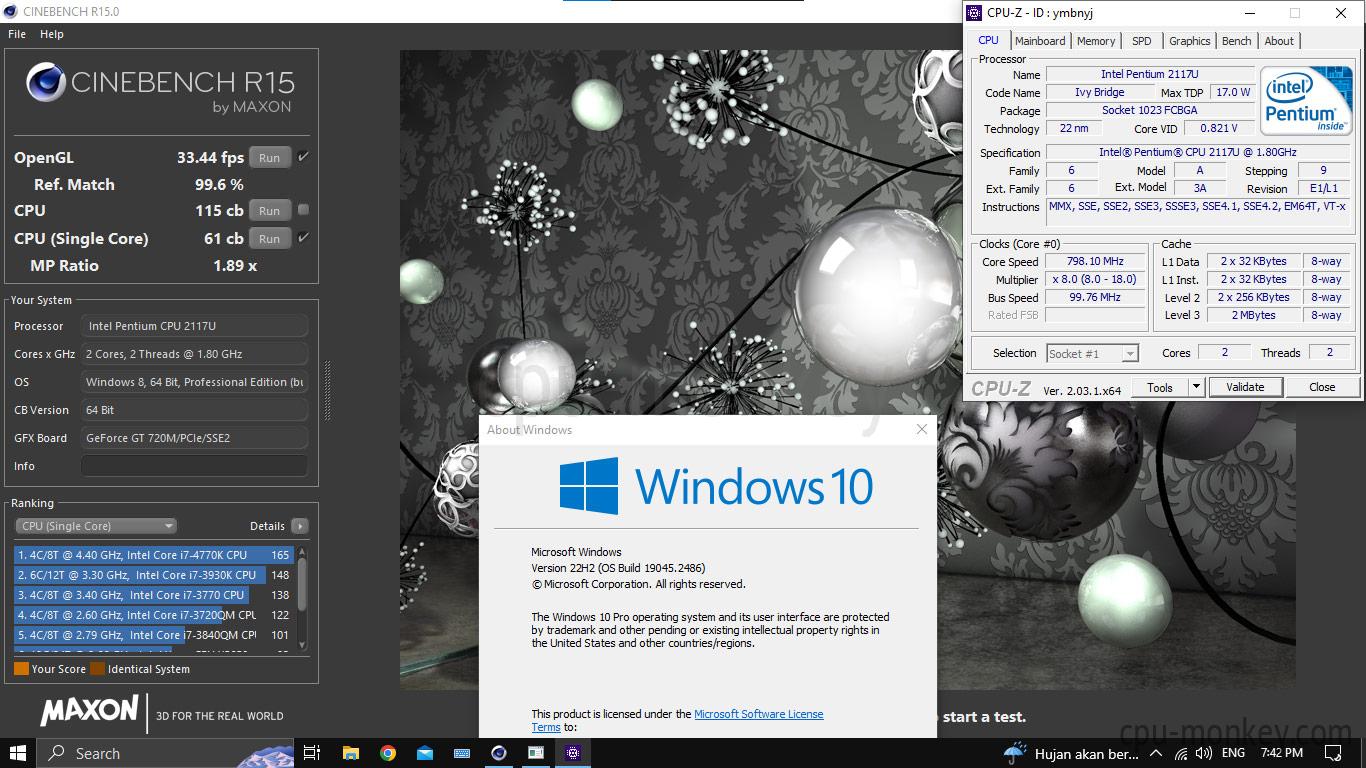Launch Google Chrome from the taskbar
Viewport: 1366px width, 768px height.
388,753
